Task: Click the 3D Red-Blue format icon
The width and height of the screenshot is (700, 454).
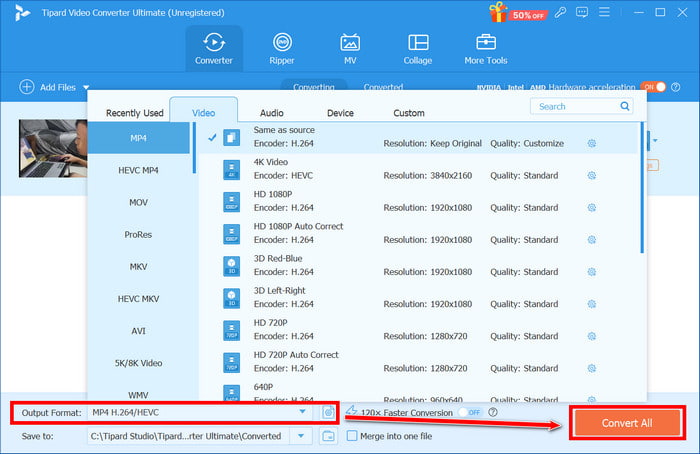Action: pyautogui.click(x=231, y=266)
